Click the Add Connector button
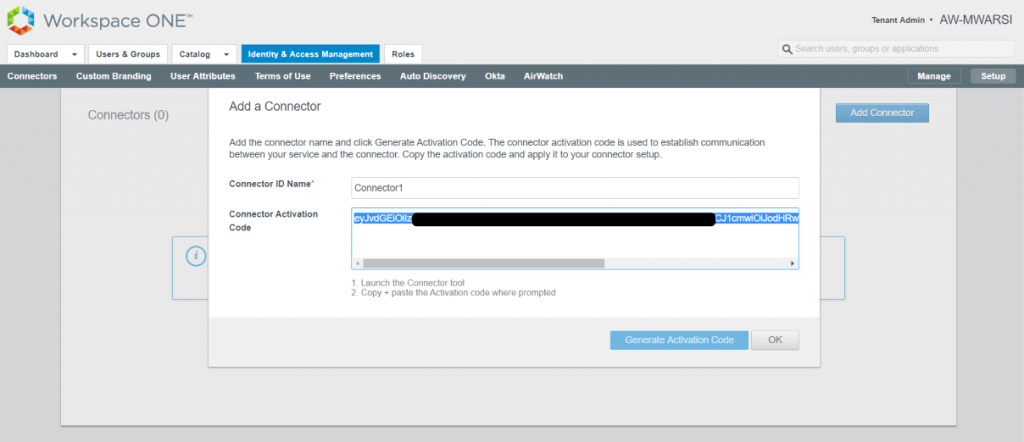Viewport: 1024px width, 442px height. 882,113
